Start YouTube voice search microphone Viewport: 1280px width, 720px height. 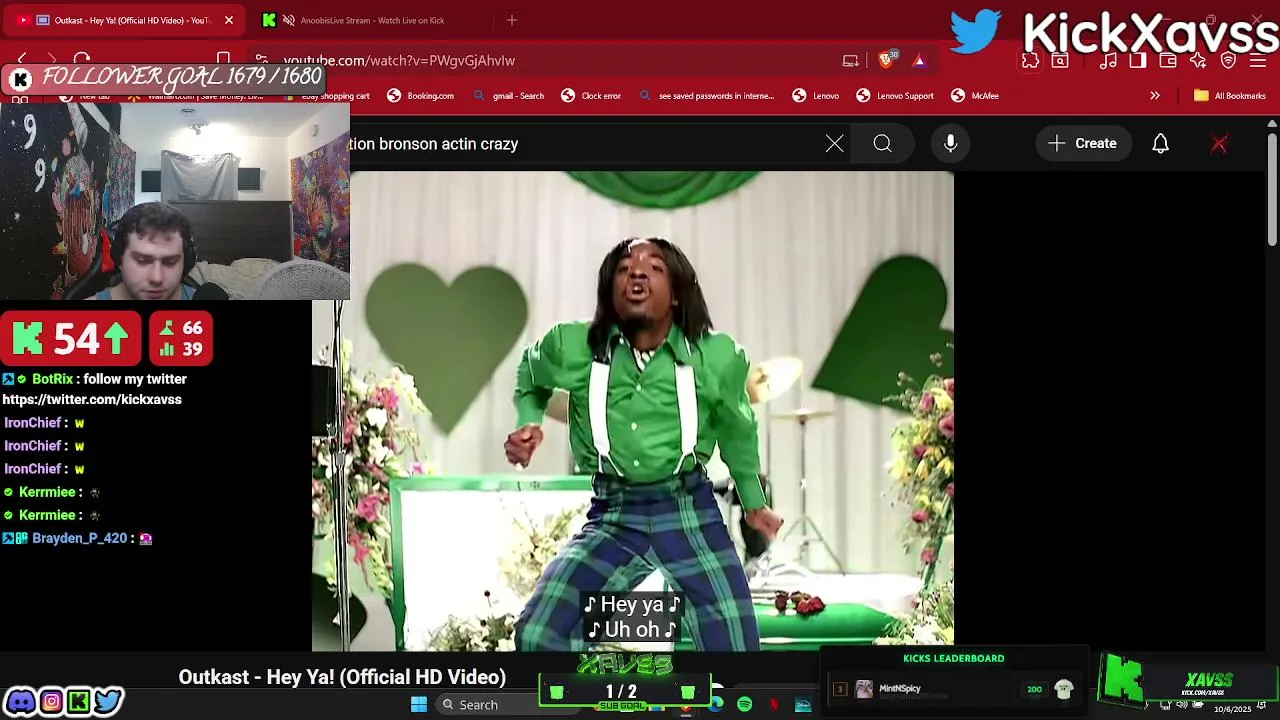[951, 144]
